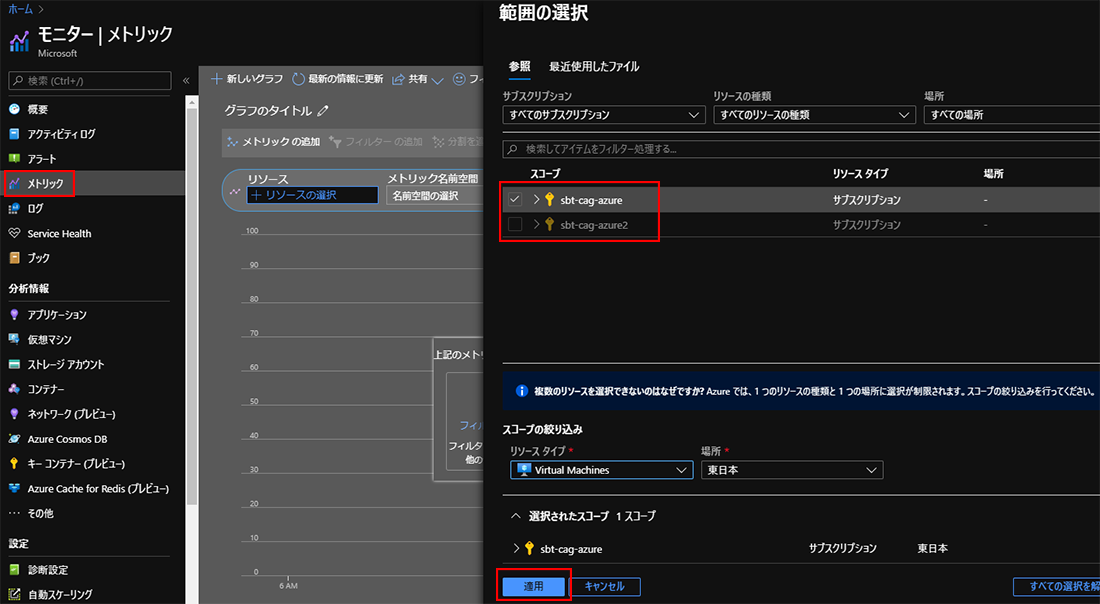Viewport: 1100px width, 604px height.
Task: Open the Service Health menu entry
Action: tap(59, 234)
